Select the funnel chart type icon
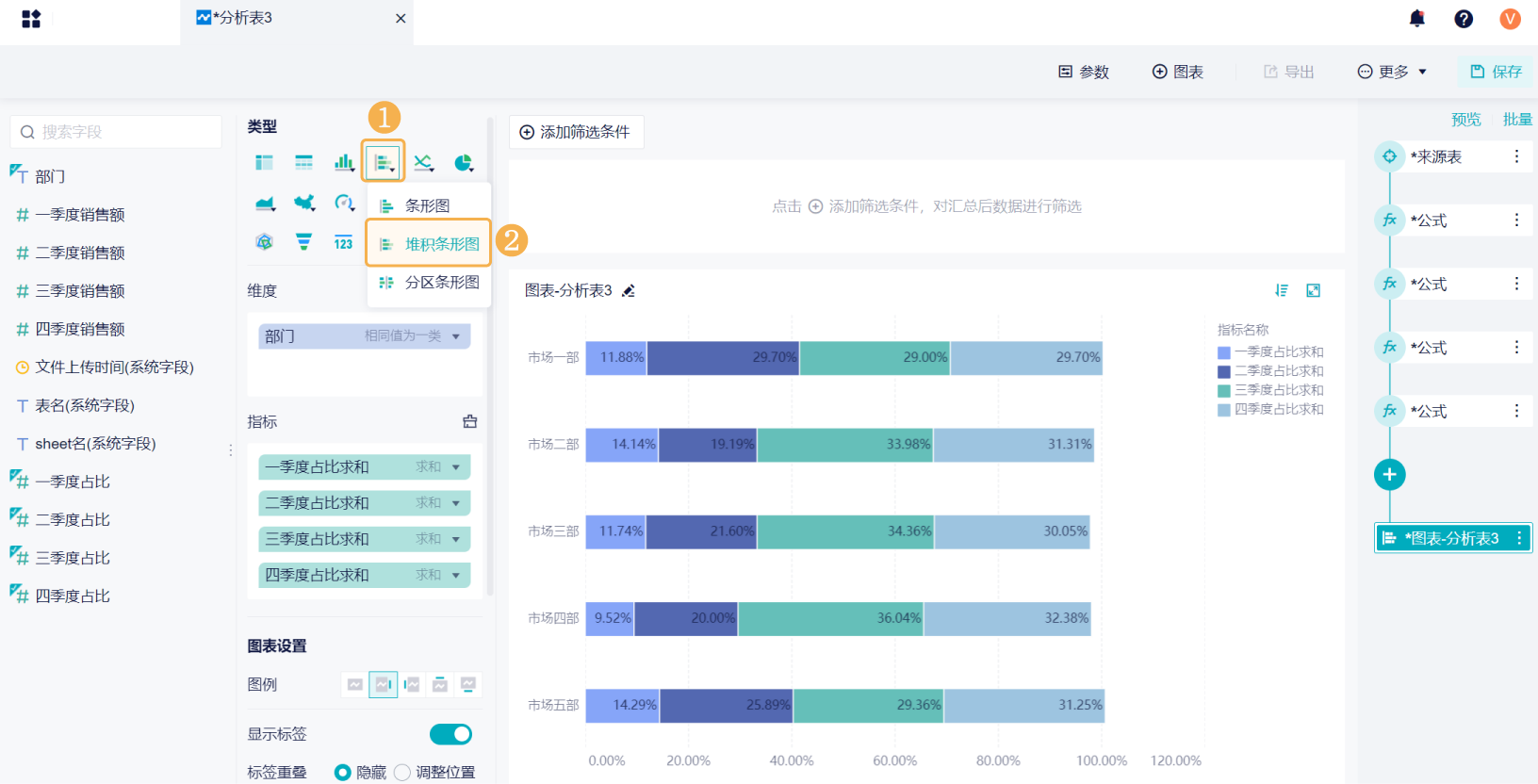 pos(303,242)
